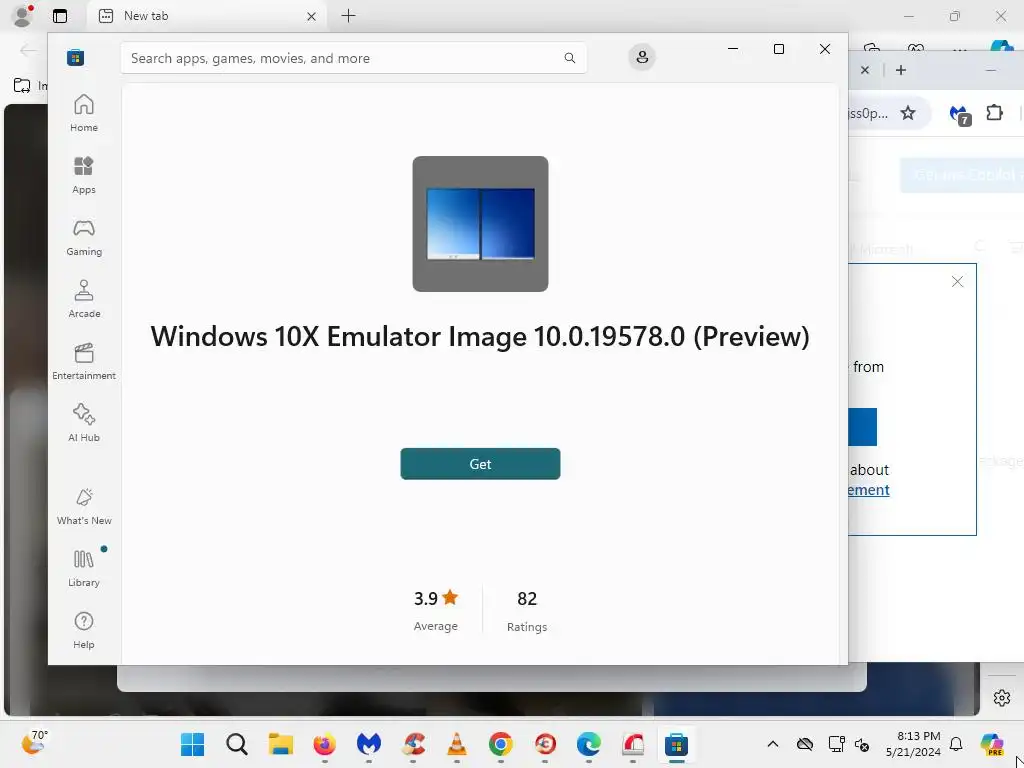Image resolution: width=1024 pixels, height=768 pixels.
Task: Click the Windows 10X Emulator Image title
Action: tap(480, 336)
